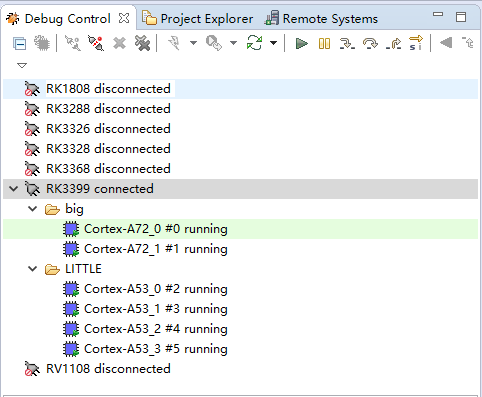Collapse the RK3399 connected tree node
This screenshot has height=397, width=482.
click(x=13, y=189)
